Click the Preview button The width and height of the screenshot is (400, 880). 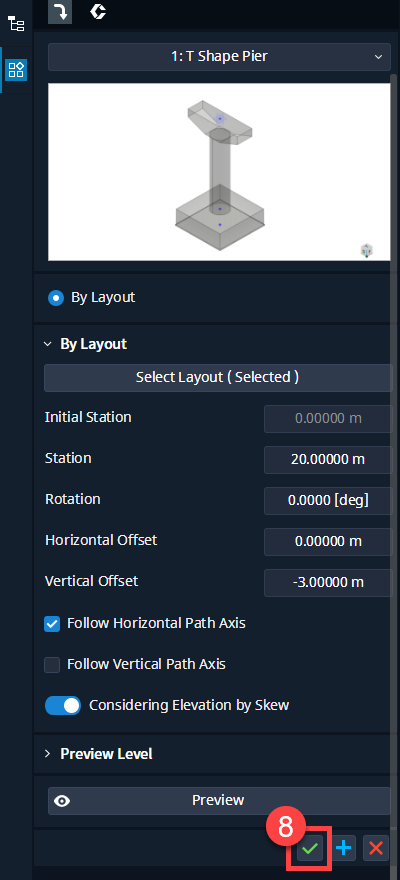coord(219,800)
